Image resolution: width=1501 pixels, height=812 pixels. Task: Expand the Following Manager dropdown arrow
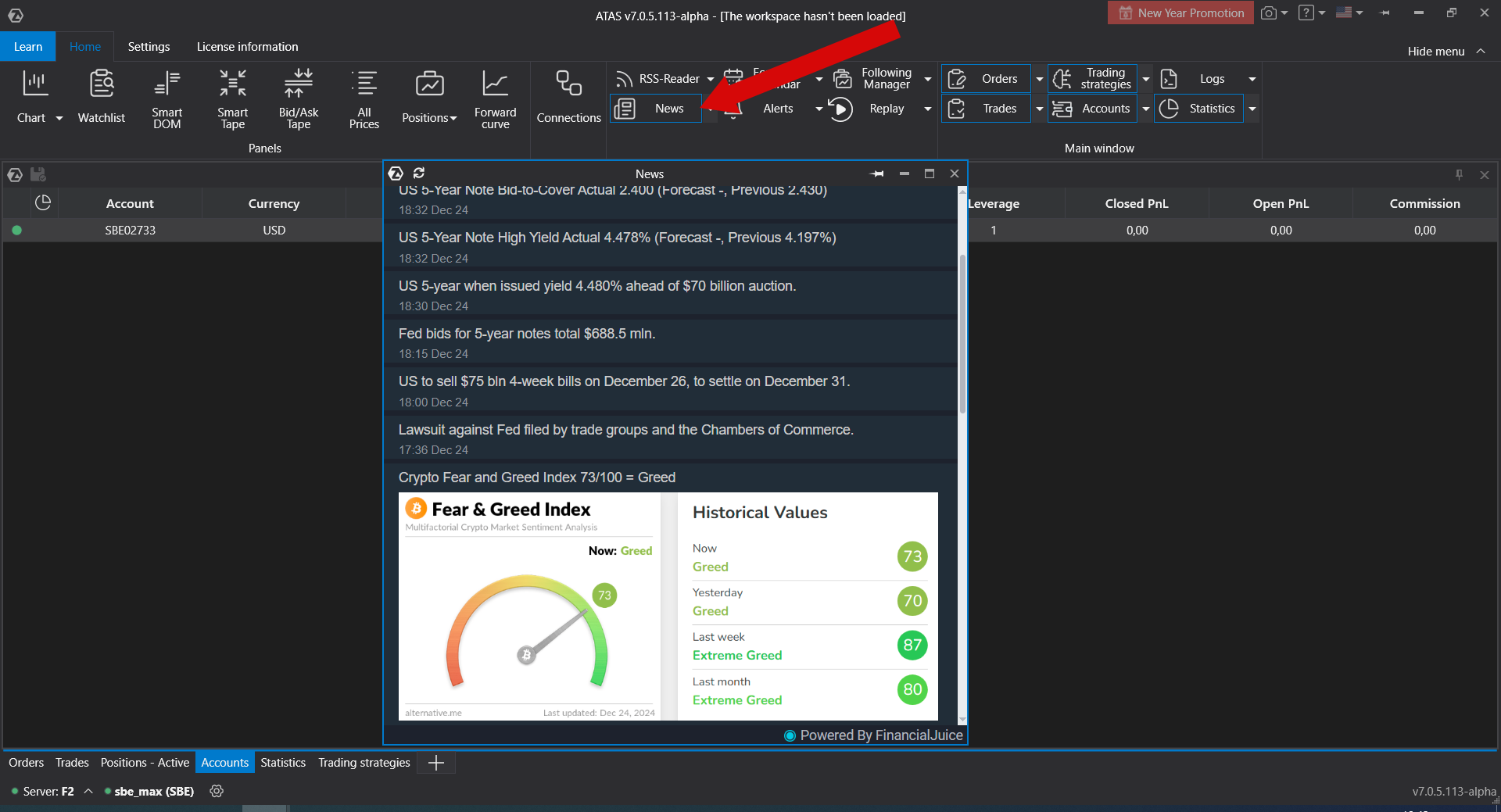(928, 79)
